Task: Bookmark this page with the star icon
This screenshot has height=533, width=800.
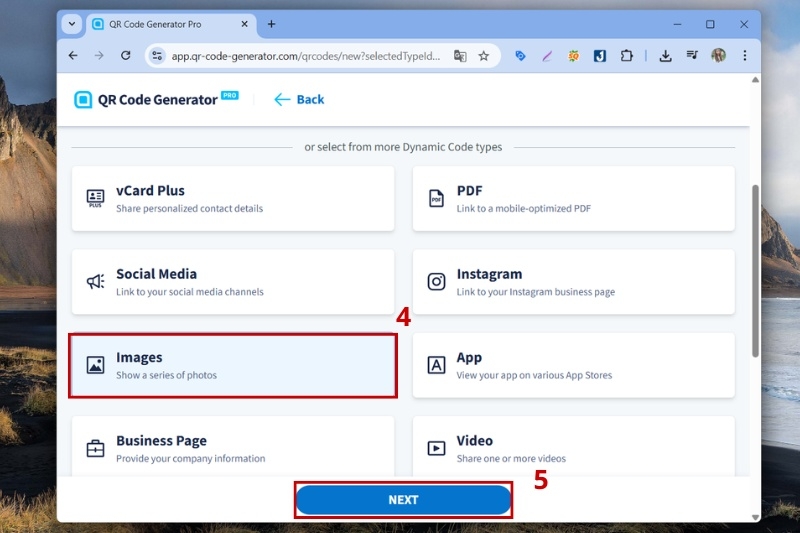Action: coord(484,56)
